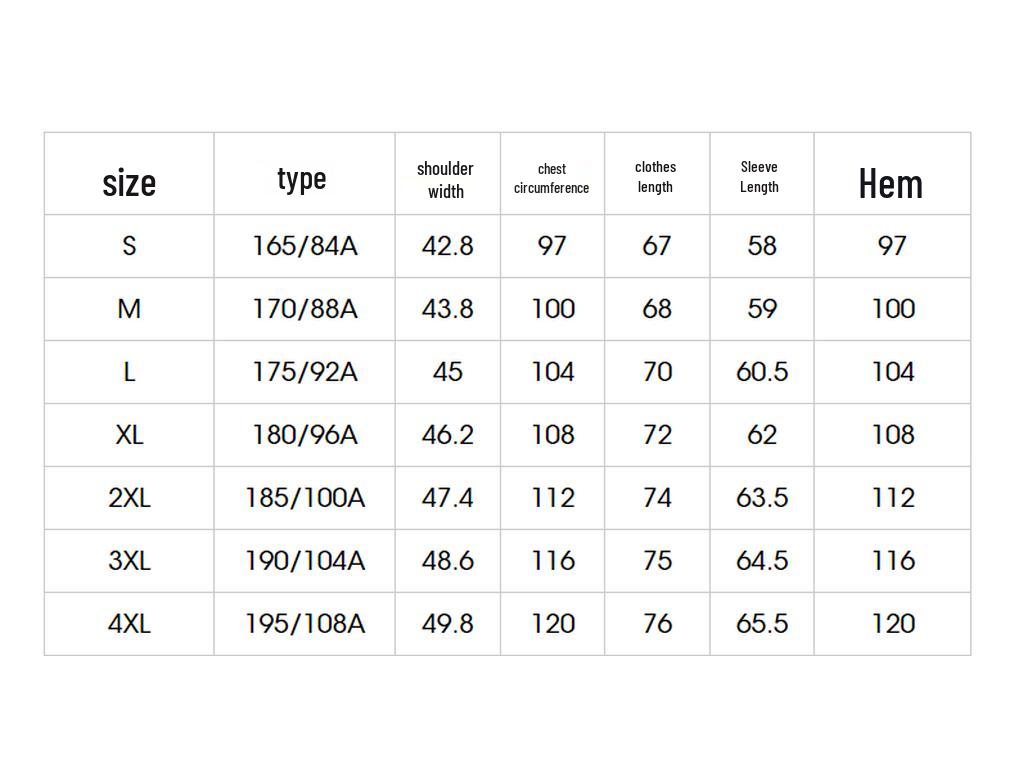Select the 165/84A type cell
The image size is (1015, 762).
point(305,246)
